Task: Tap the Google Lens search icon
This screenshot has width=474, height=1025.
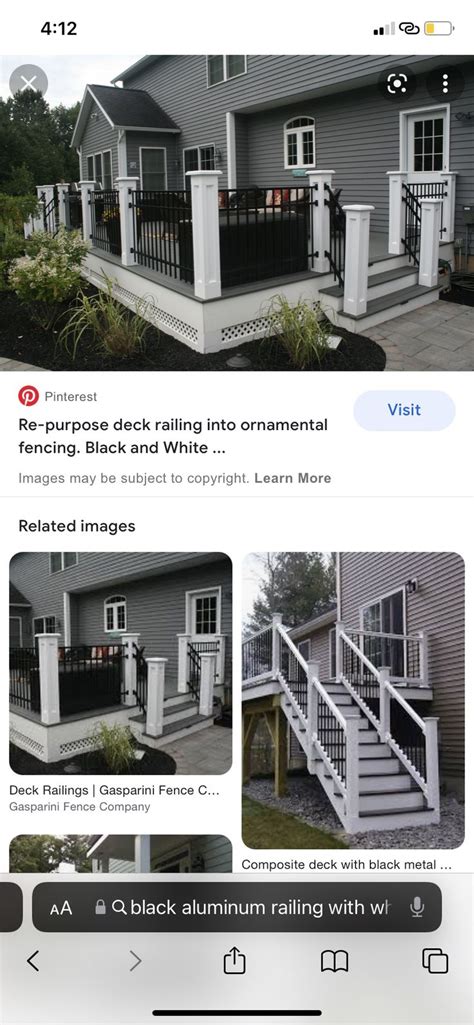Action: (x=397, y=83)
